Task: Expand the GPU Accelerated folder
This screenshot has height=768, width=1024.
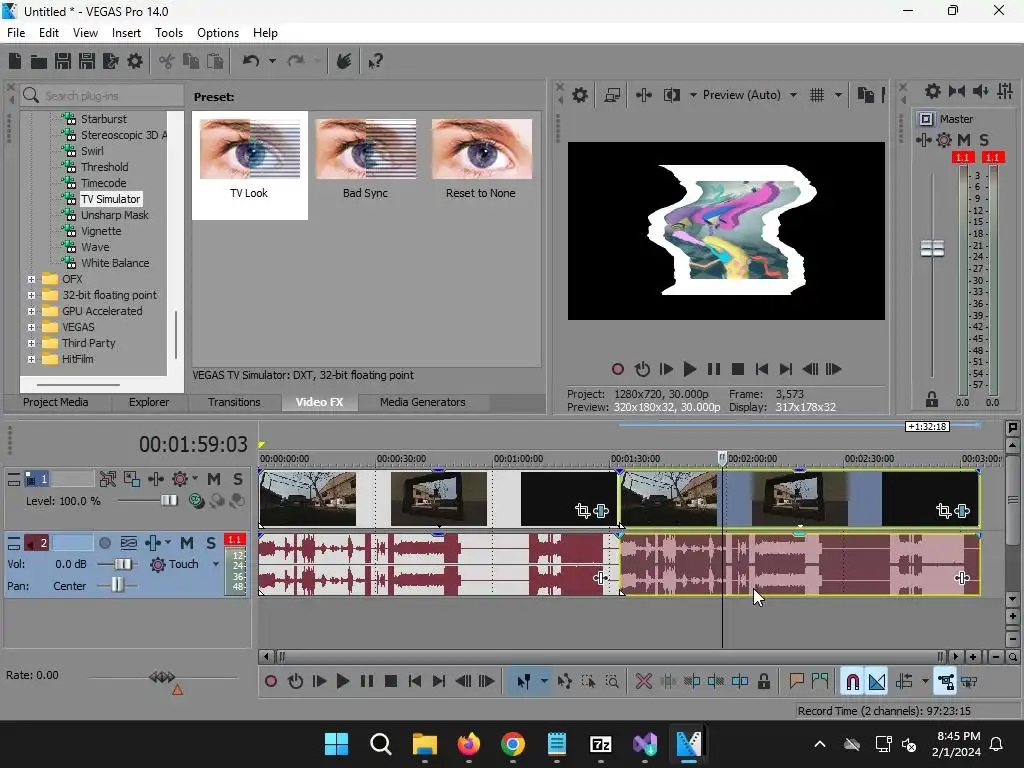Action: pos(31,312)
